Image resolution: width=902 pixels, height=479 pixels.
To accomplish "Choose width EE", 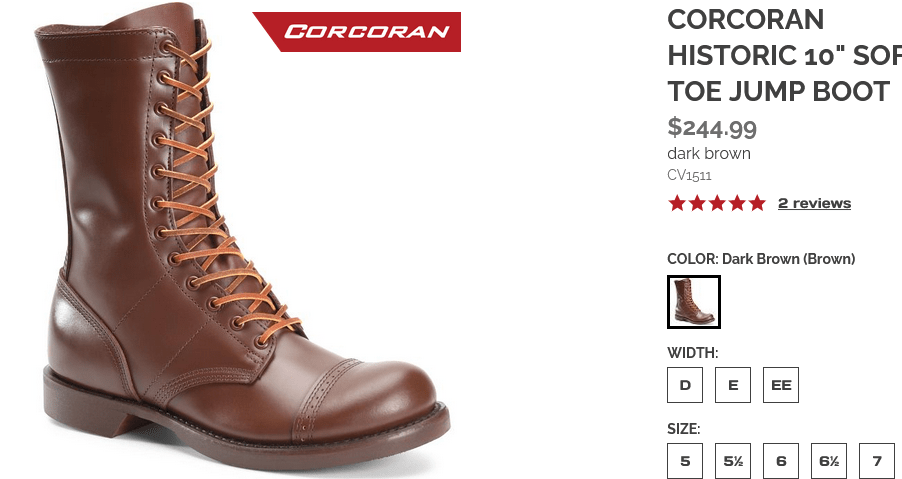I will [x=781, y=385].
